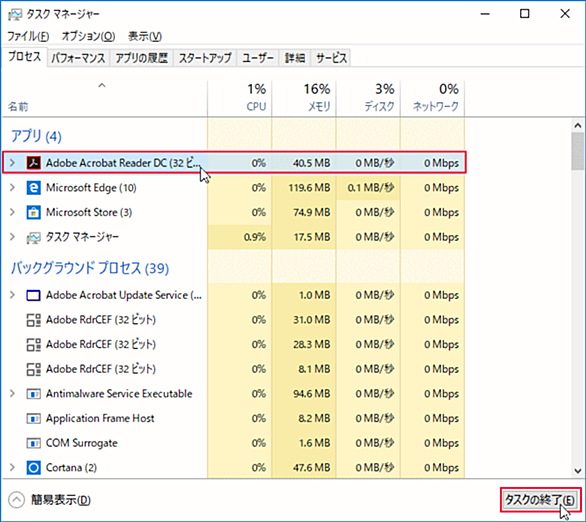This screenshot has height=522, width=586.
Task: Expand the Microsoft Store (3) process group
Action: [12, 212]
